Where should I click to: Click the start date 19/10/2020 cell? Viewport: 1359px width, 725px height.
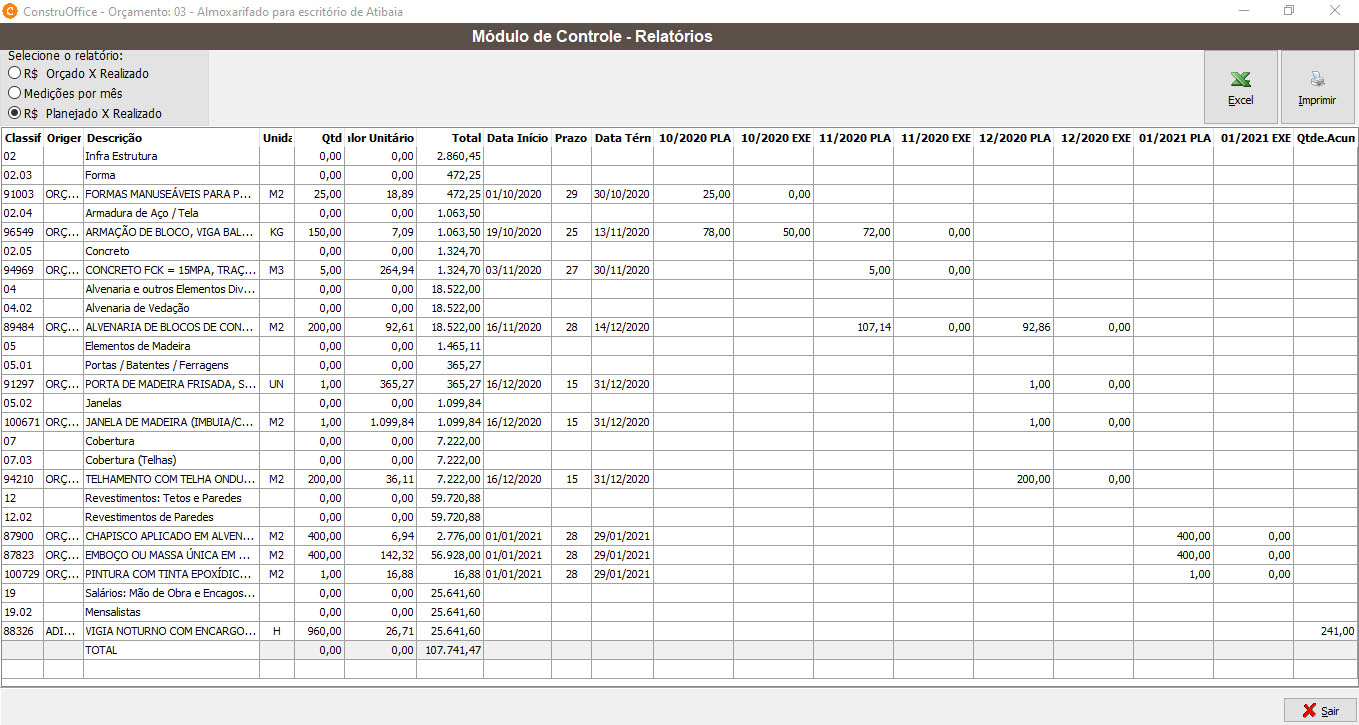pos(517,232)
